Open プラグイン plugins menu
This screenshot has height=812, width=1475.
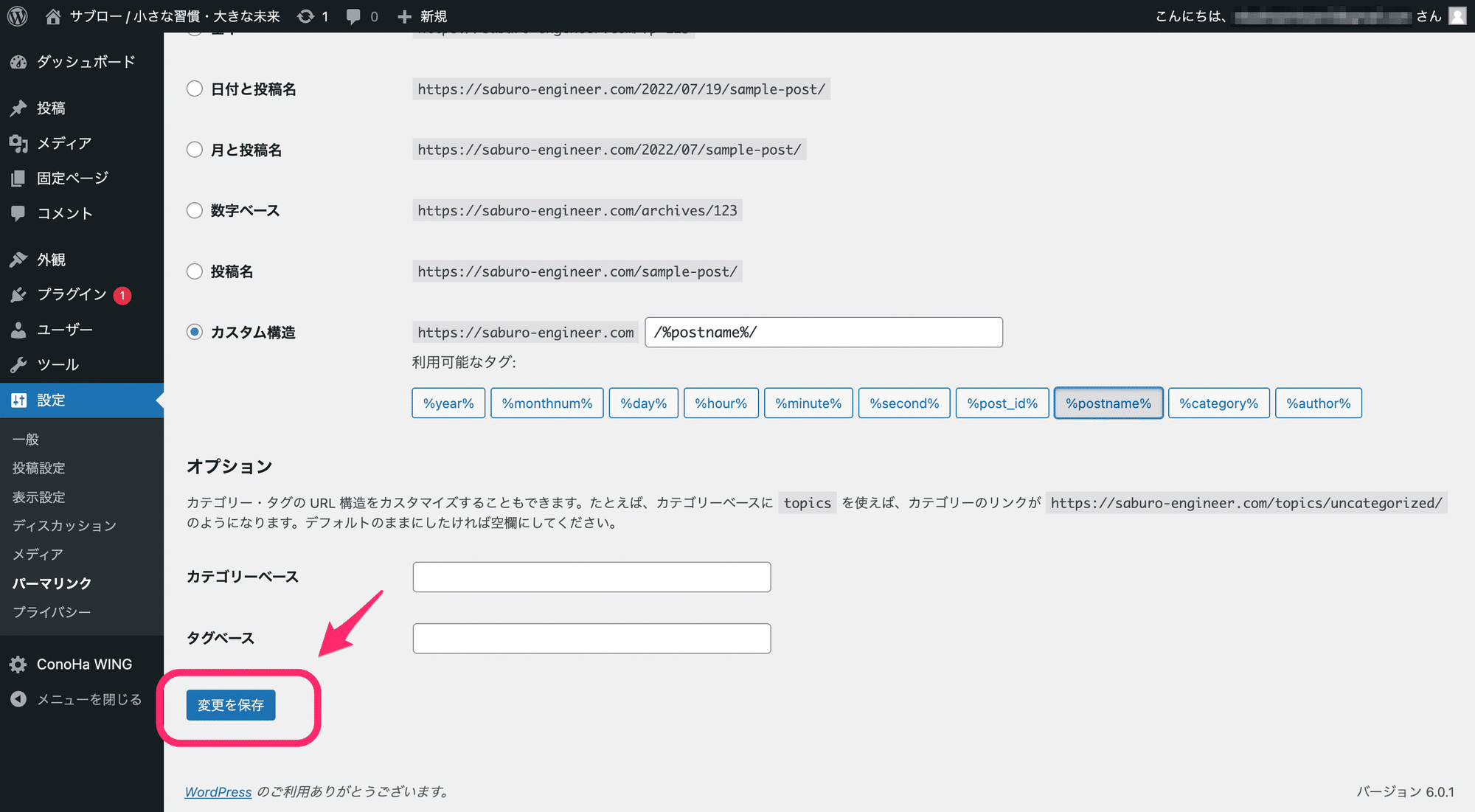pyautogui.click(x=72, y=294)
